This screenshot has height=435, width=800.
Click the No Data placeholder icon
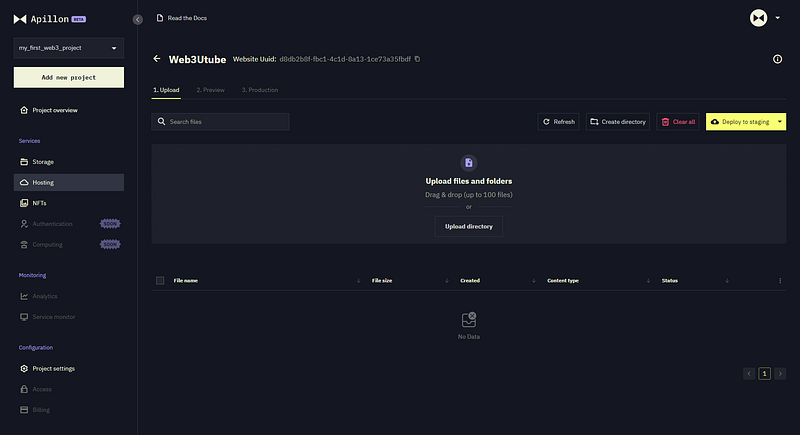click(x=468, y=320)
